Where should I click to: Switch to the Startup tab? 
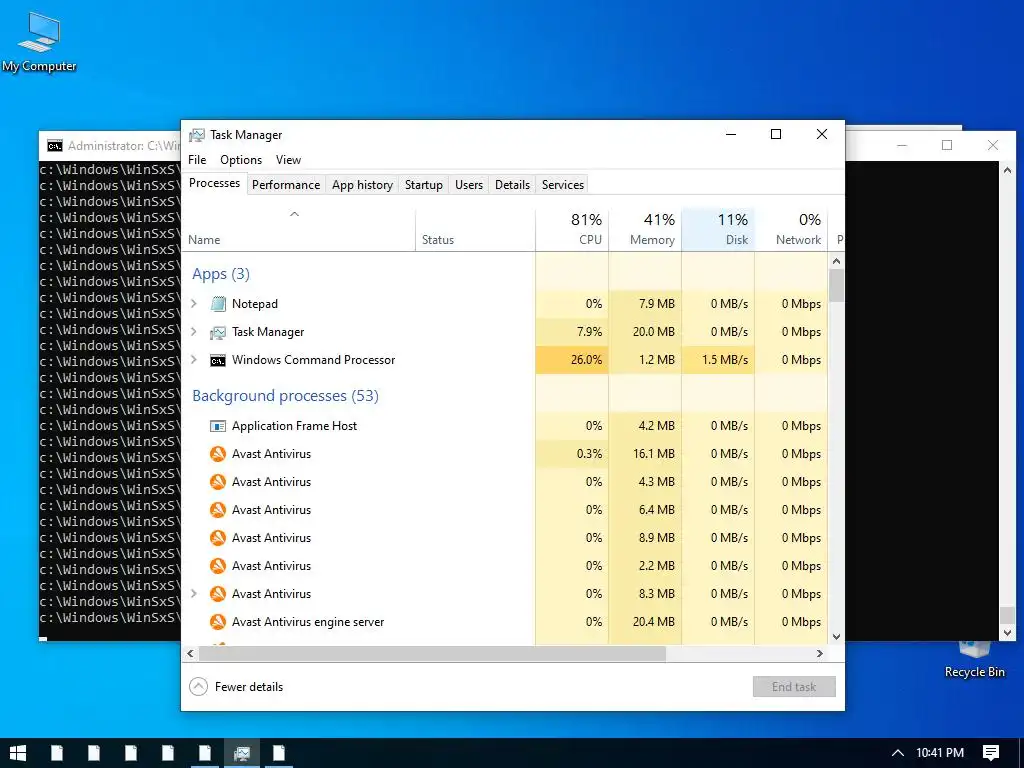[x=424, y=185]
